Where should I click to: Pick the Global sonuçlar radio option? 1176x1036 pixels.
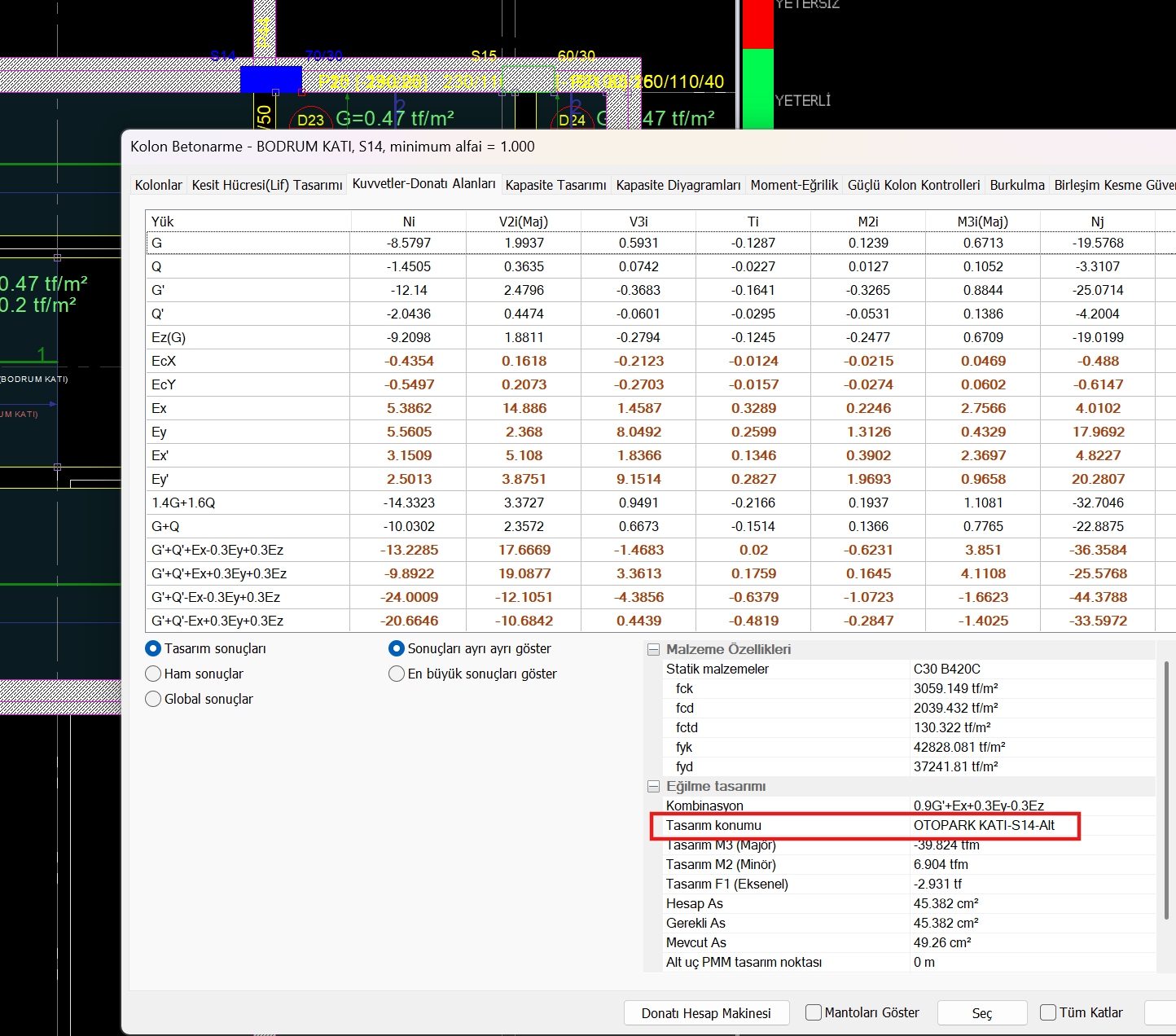click(153, 699)
